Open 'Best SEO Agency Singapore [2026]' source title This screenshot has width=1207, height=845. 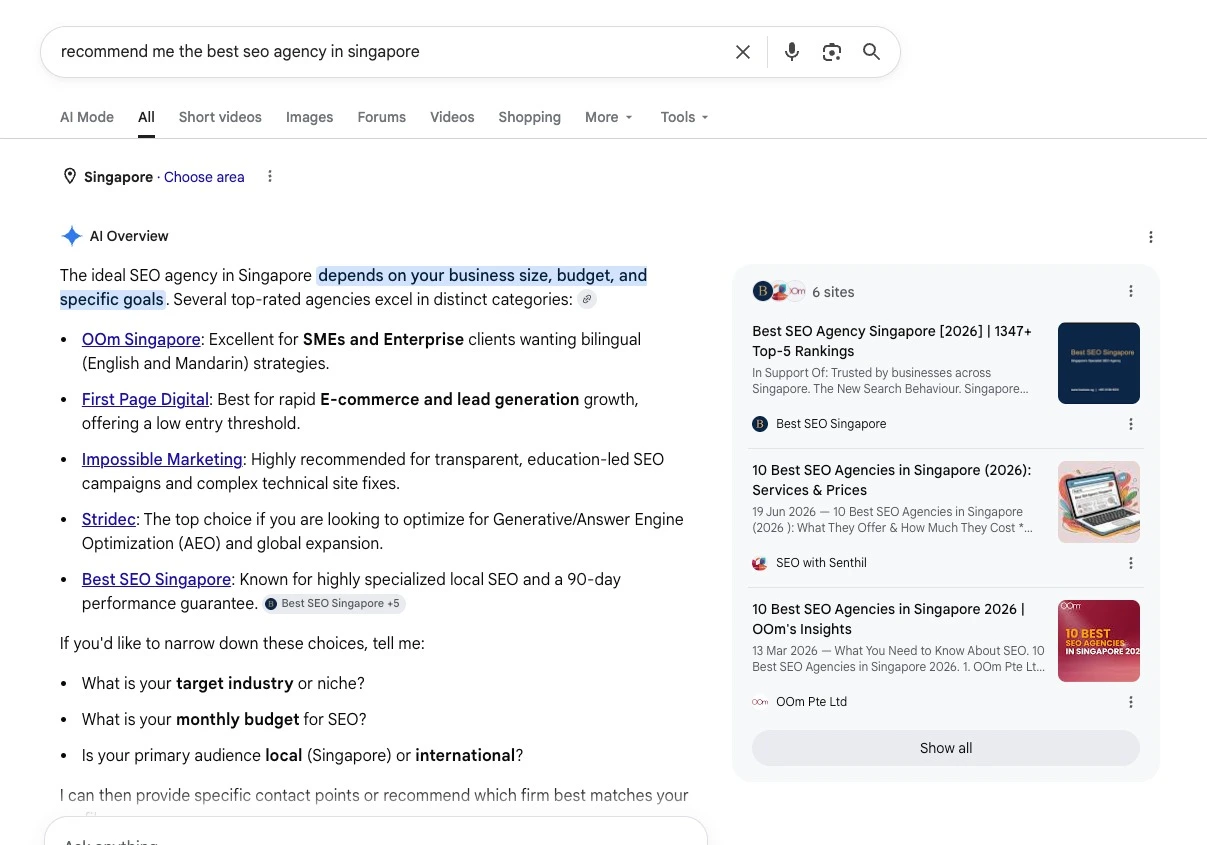coord(892,341)
